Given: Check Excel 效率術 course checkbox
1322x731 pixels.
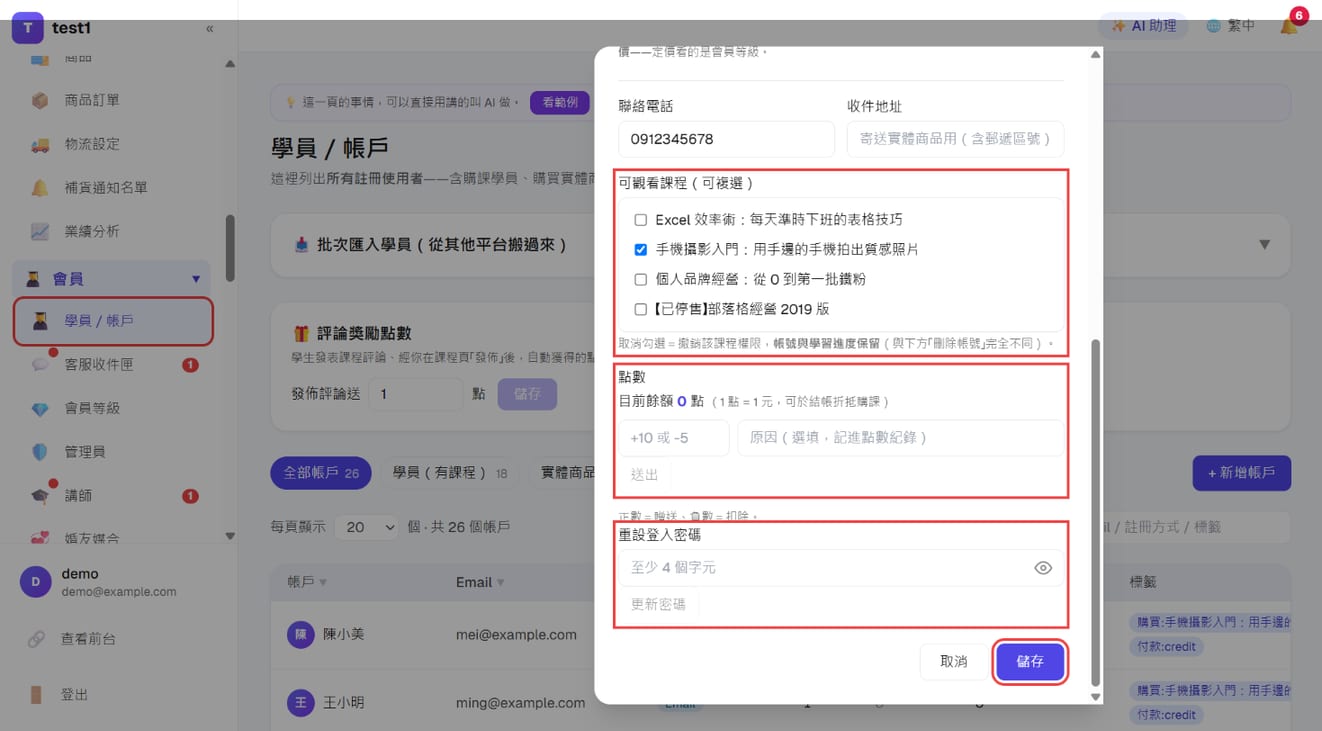Looking at the screenshot, I should click(x=641, y=220).
